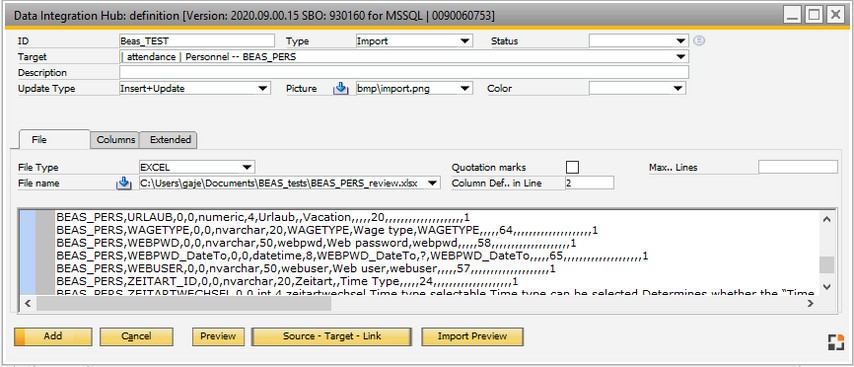854x367 pixels.
Task: Click the window layout icon in the bottom corner
Action: pyautogui.click(x=836, y=342)
